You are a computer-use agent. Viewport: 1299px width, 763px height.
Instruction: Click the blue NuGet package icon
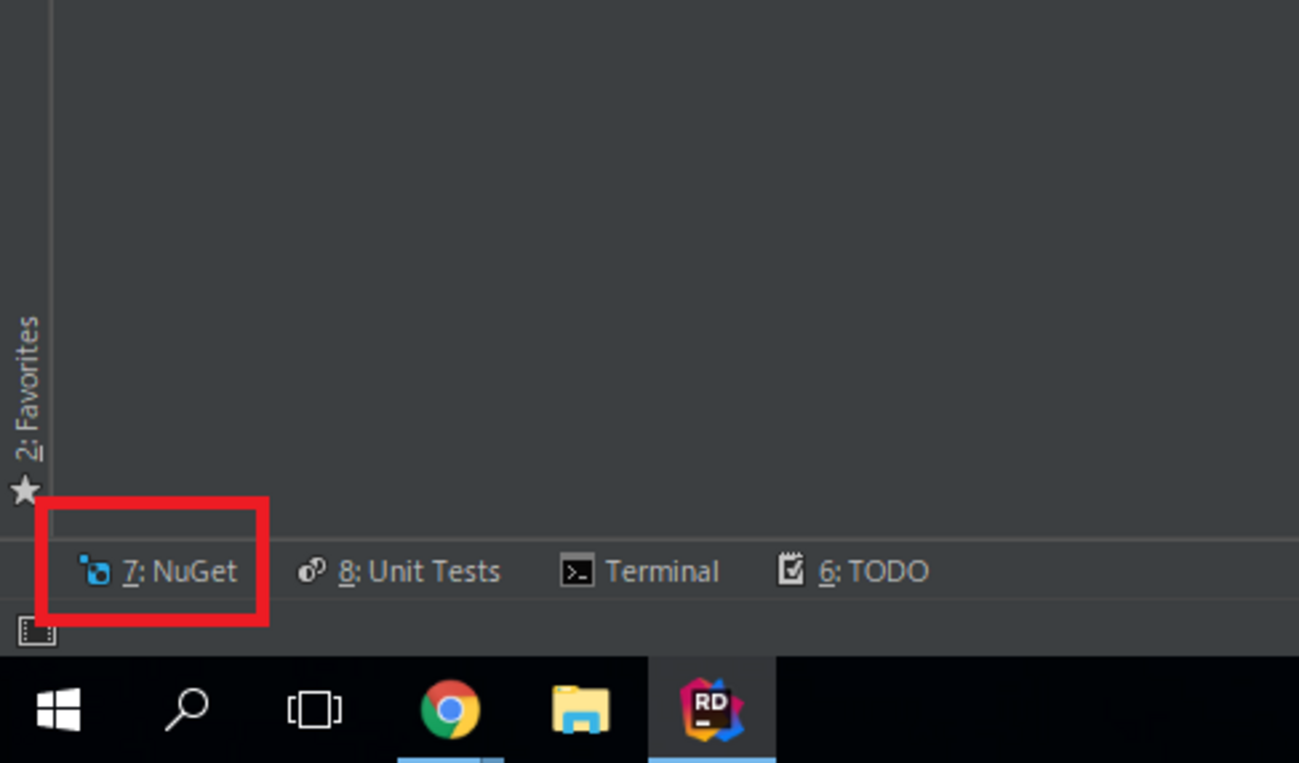95,571
